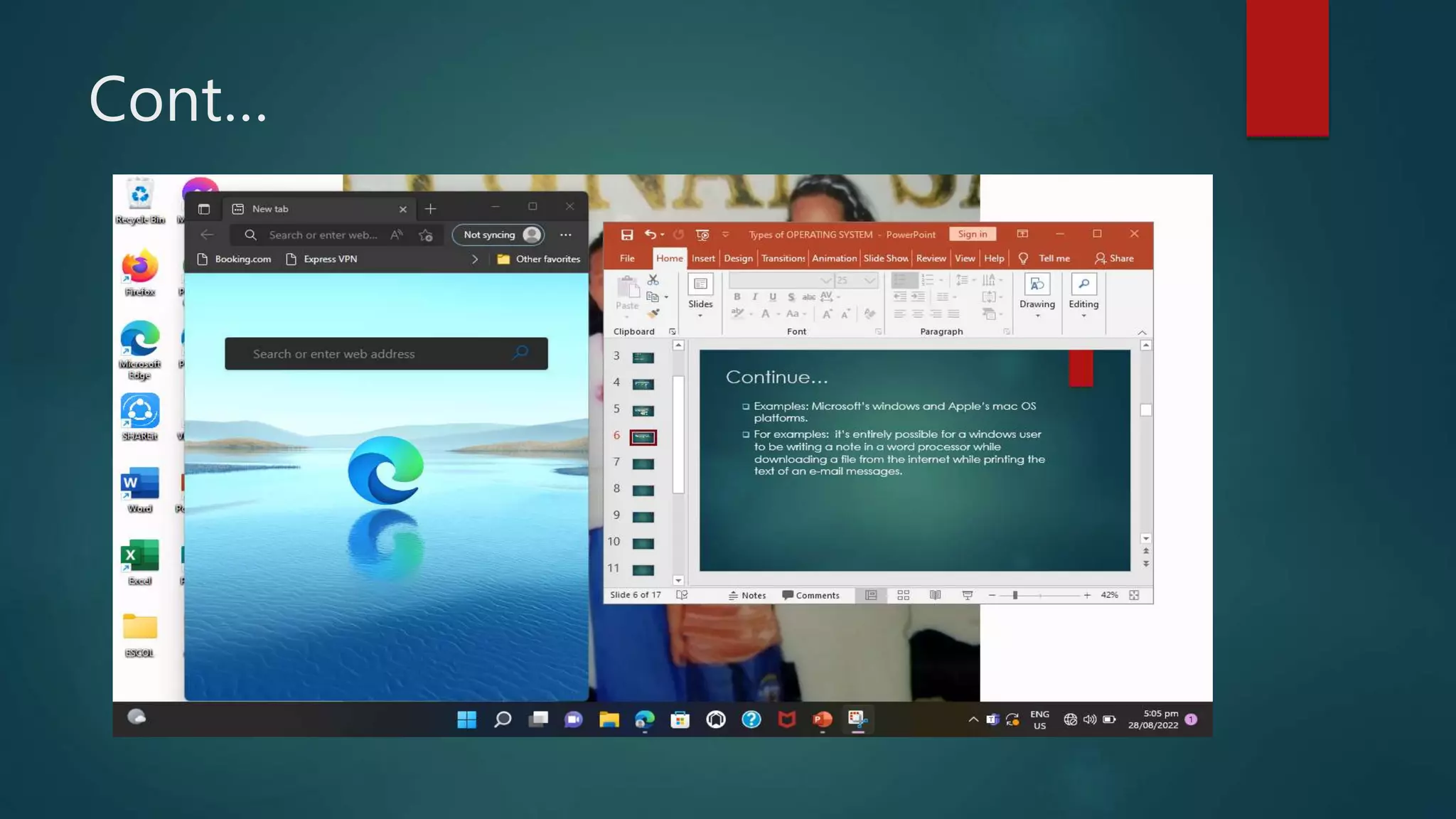This screenshot has height=819, width=1456.
Task: Click Start From Beginning presentation icon
Action: click(x=702, y=235)
